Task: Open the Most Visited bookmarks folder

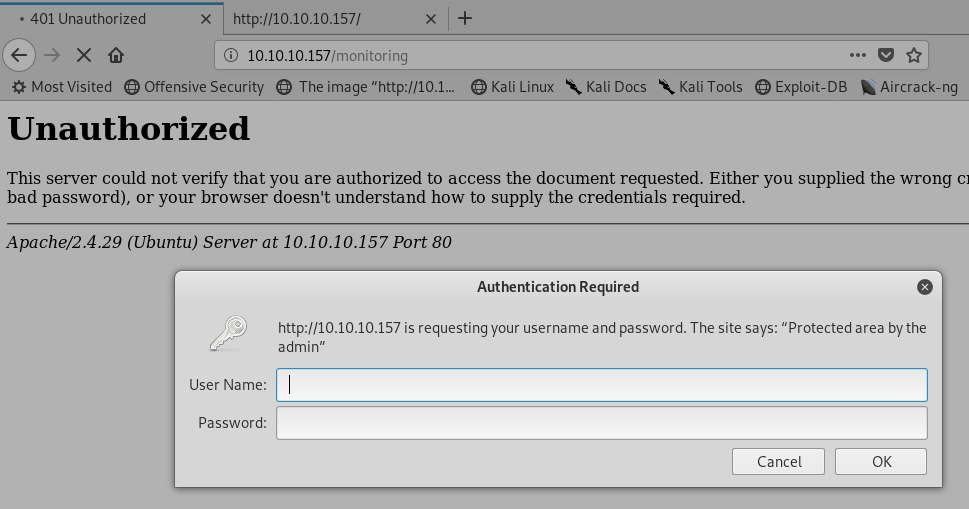Action: [x=62, y=87]
